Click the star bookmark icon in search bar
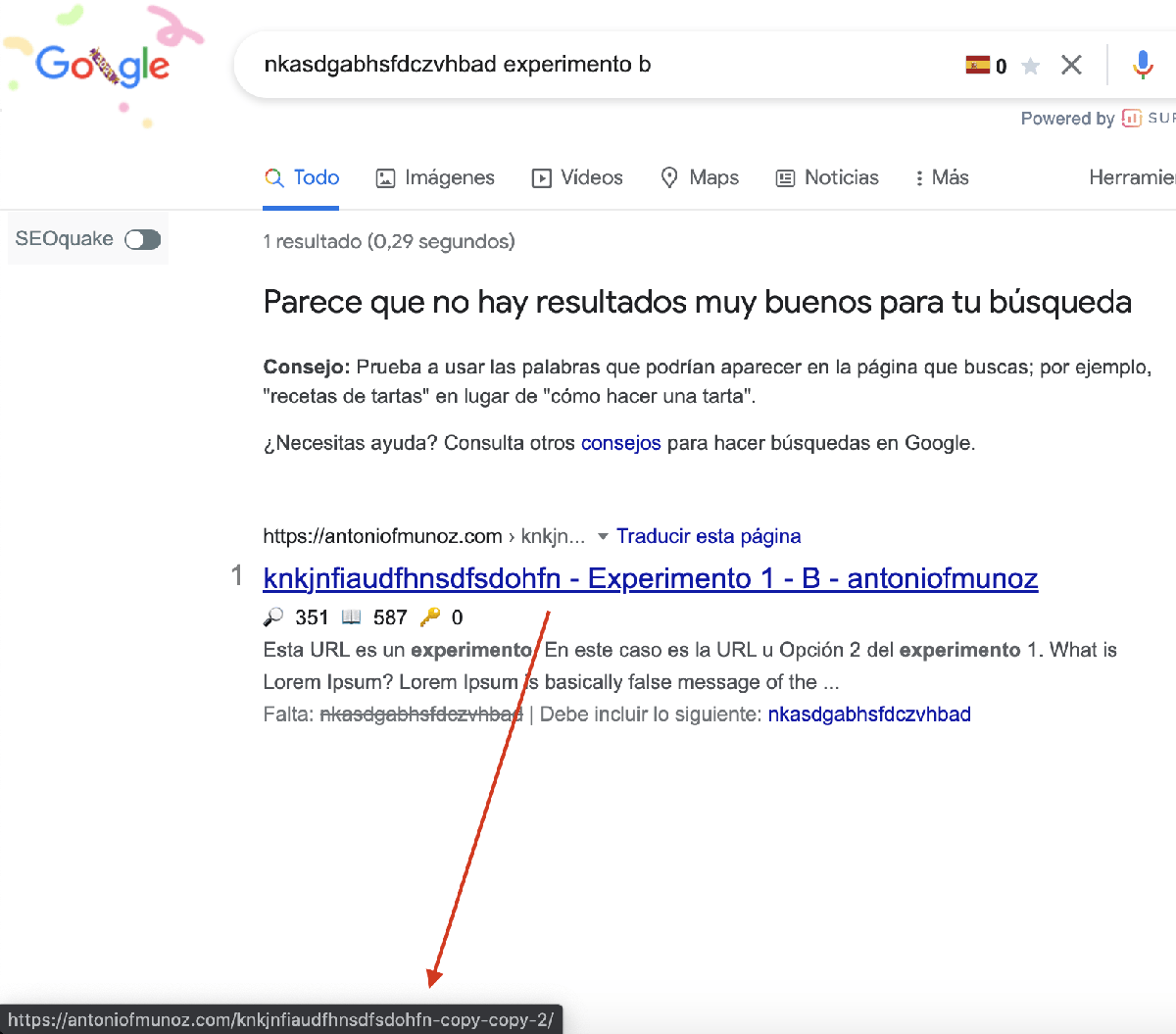 coord(1030,66)
